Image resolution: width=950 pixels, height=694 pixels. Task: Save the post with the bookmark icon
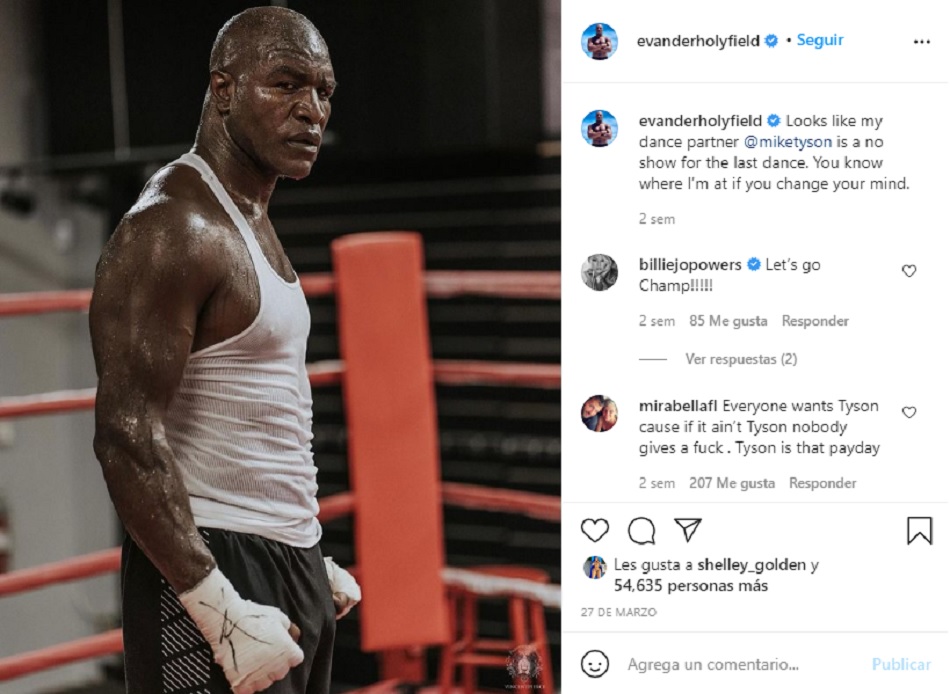pos(919,530)
